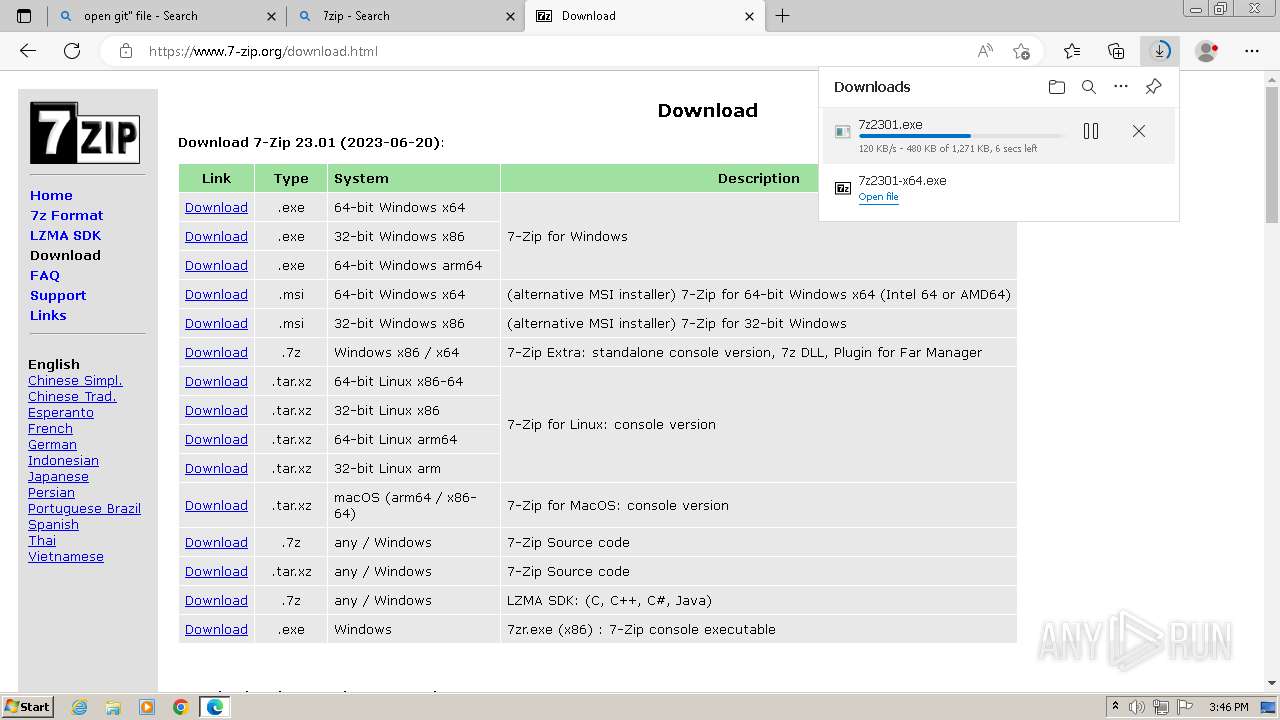The height and width of the screenshot is (720, 1280).
Task: Launch Chrome from taskbar
Action: point(180,707)
